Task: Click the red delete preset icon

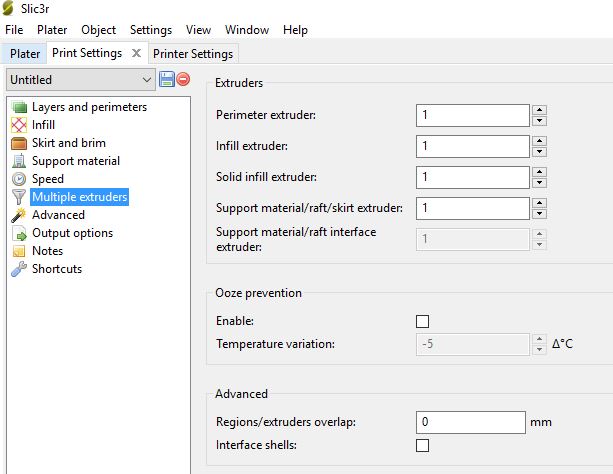Action: (183, 79)
